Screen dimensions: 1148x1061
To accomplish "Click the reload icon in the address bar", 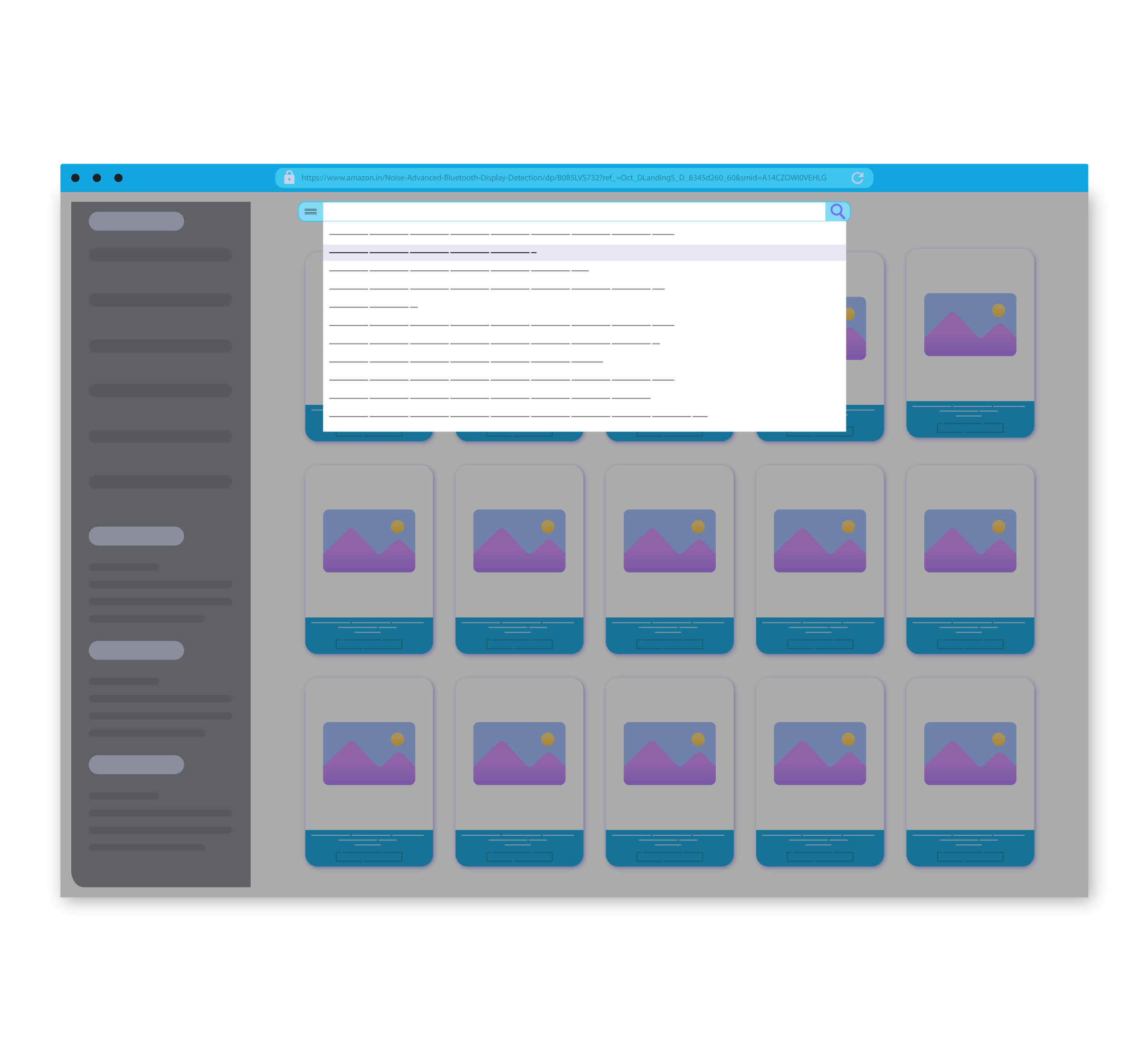I will point(857,178).
